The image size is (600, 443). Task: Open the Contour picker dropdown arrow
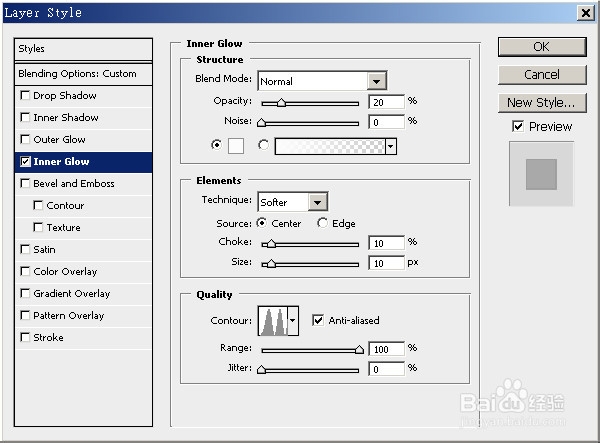pos(293,321)
